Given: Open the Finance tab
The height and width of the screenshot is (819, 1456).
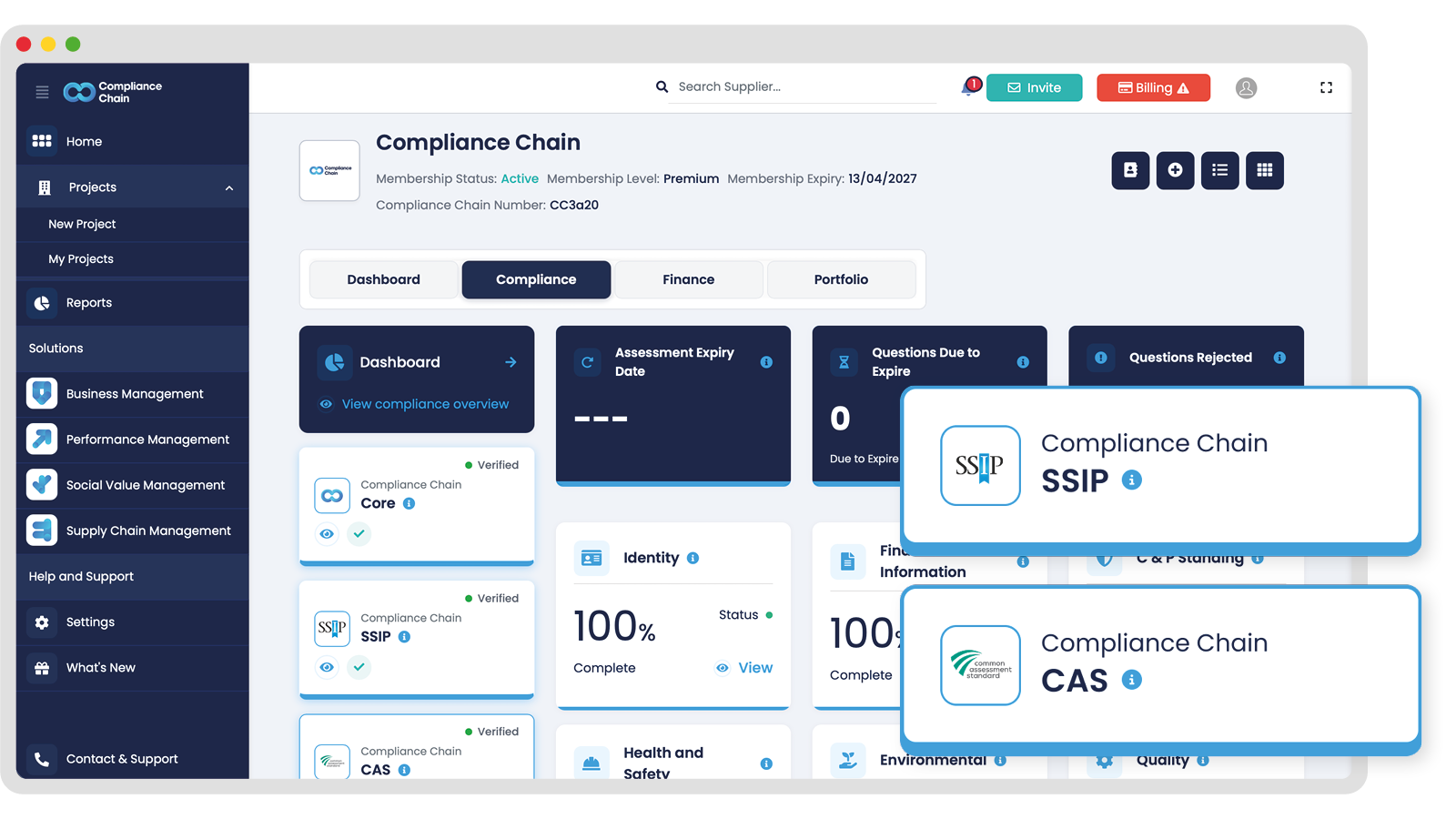Looking at the screenshot, I should tap(689, 279).
